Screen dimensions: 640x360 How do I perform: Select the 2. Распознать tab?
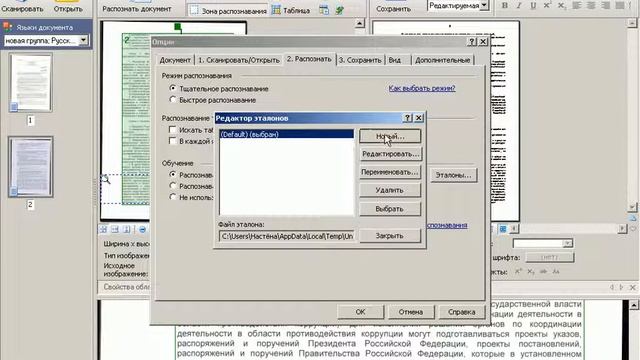click(309, 59)
